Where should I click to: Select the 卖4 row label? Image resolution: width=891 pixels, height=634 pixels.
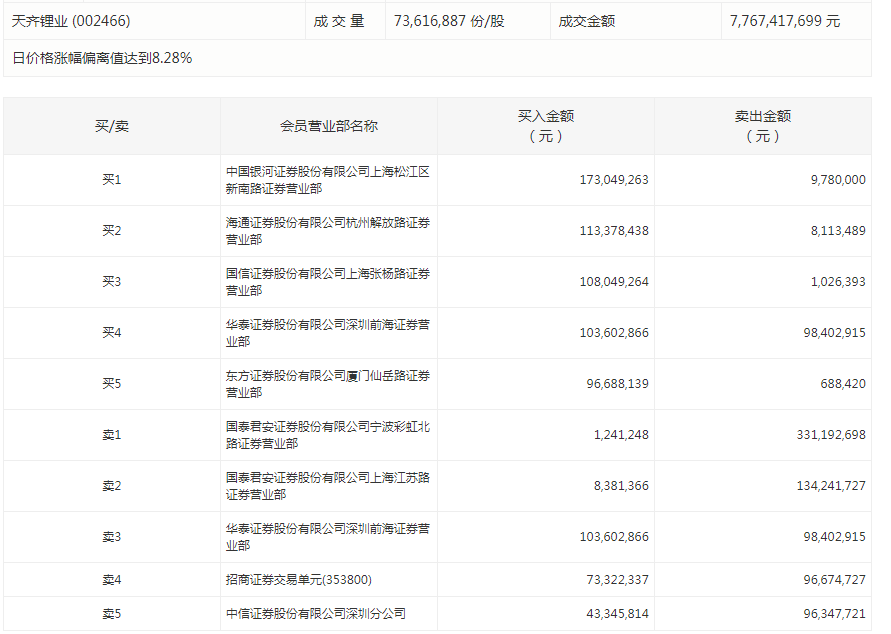pos(112,580)
